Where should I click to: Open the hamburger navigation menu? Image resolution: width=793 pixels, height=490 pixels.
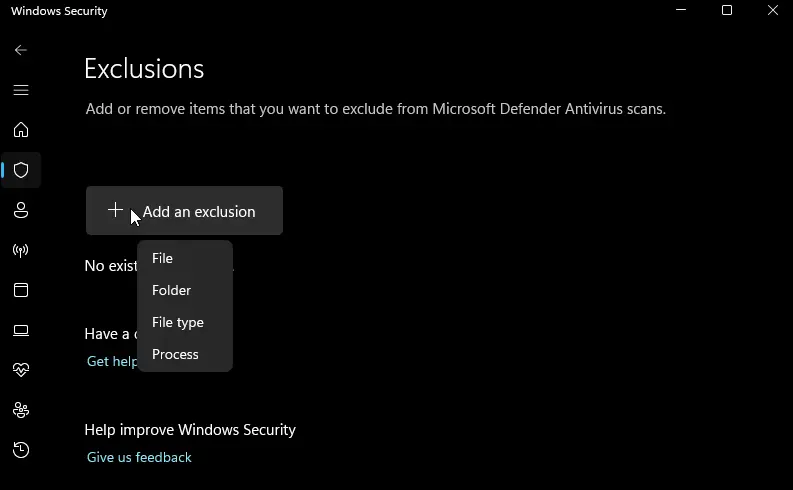pyautogui.click(x=21, y=90)
